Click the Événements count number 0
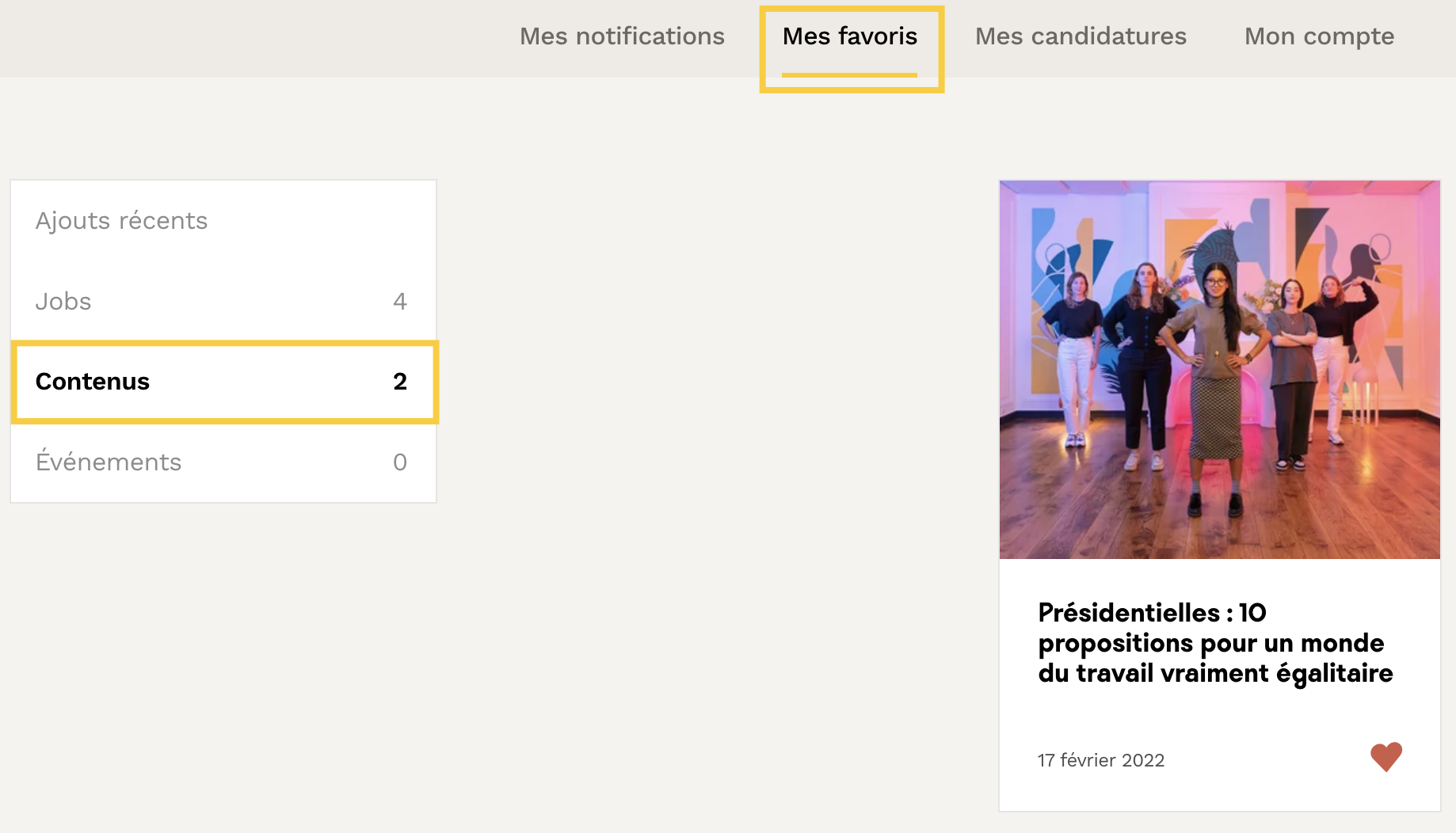 [399, 462]
